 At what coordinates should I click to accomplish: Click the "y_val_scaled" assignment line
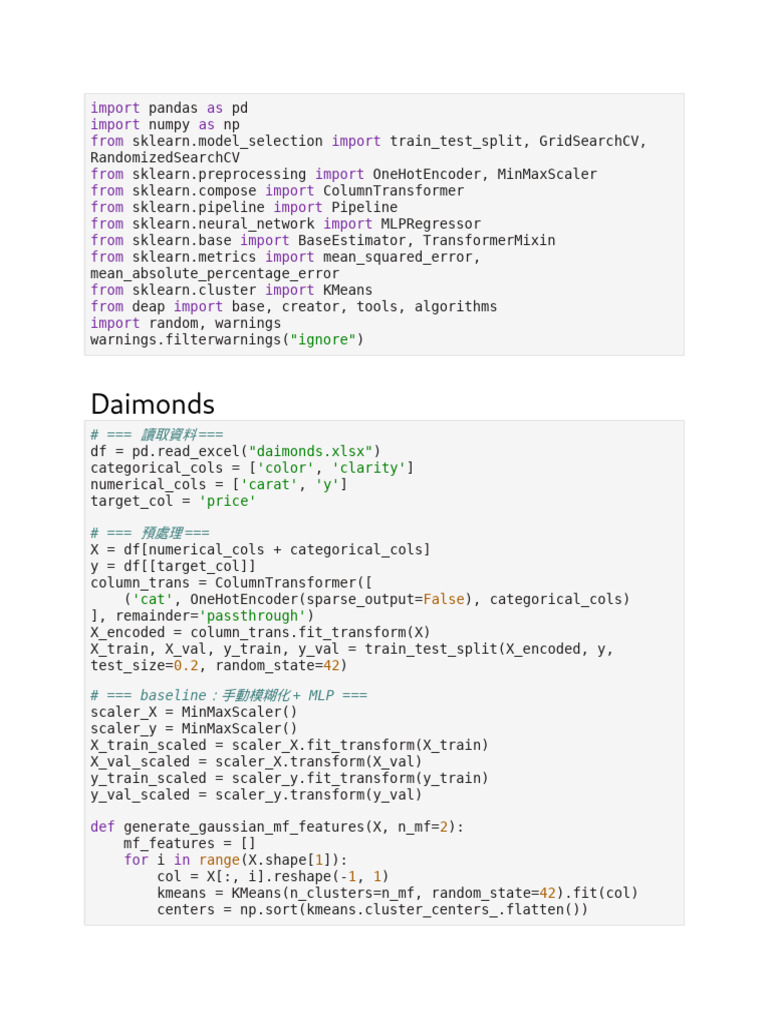256,795
